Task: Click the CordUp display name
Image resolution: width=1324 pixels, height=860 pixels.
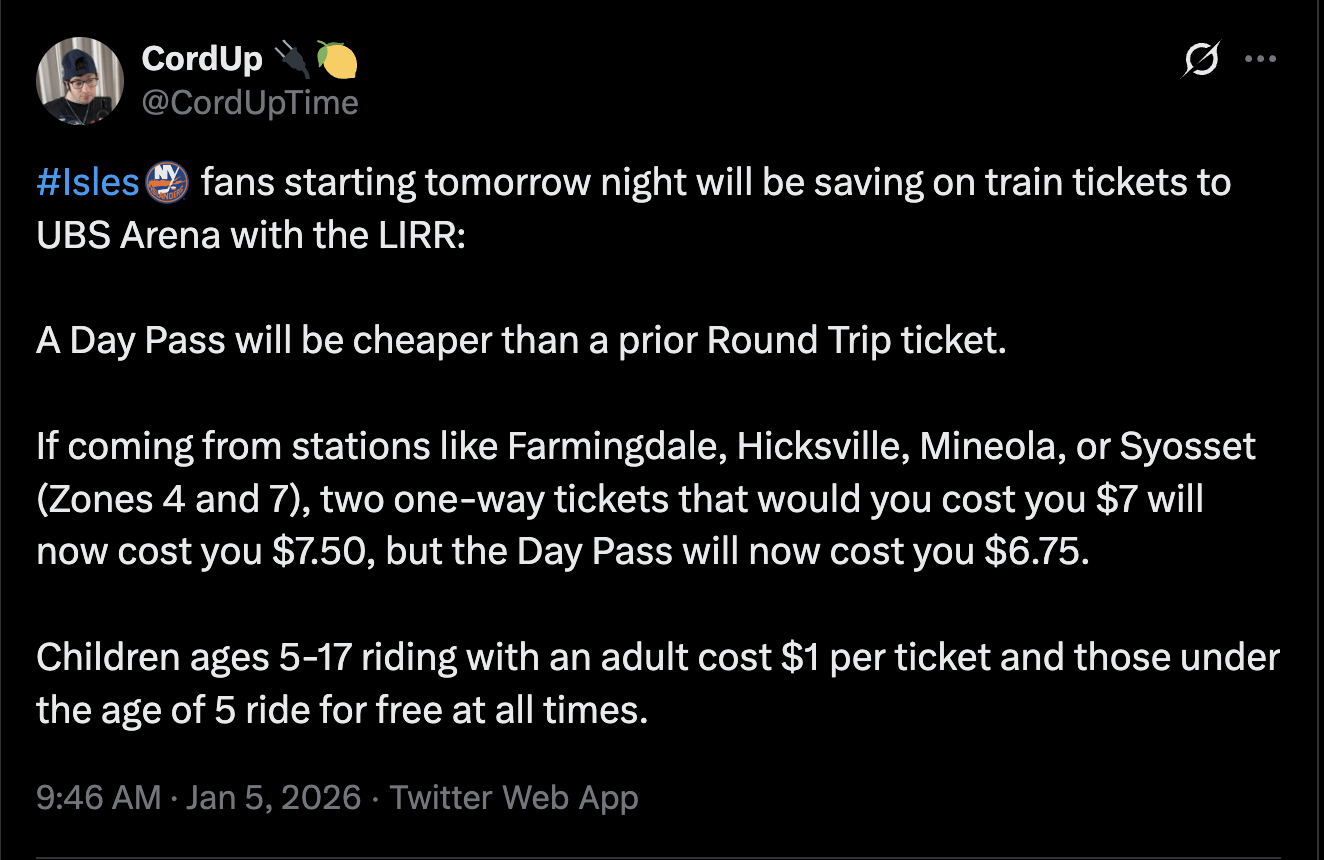Action: (200, 57)
